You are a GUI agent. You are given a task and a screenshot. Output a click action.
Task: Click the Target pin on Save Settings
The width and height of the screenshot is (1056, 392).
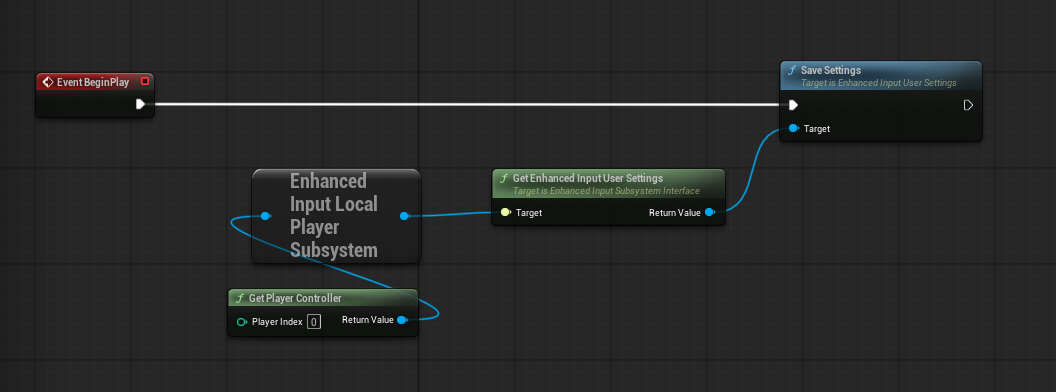[x=793, y=128]
